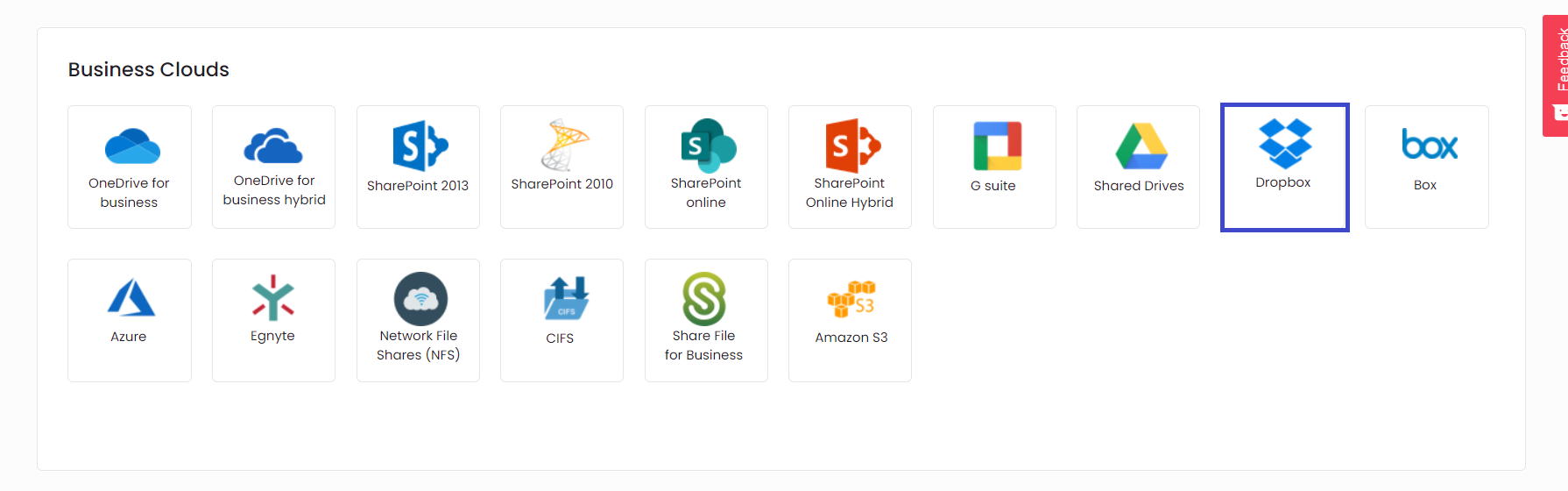Click the Dropbox text label
Image resolution: width=1568 pixels, height=491 pixels.
[1282, 182]
